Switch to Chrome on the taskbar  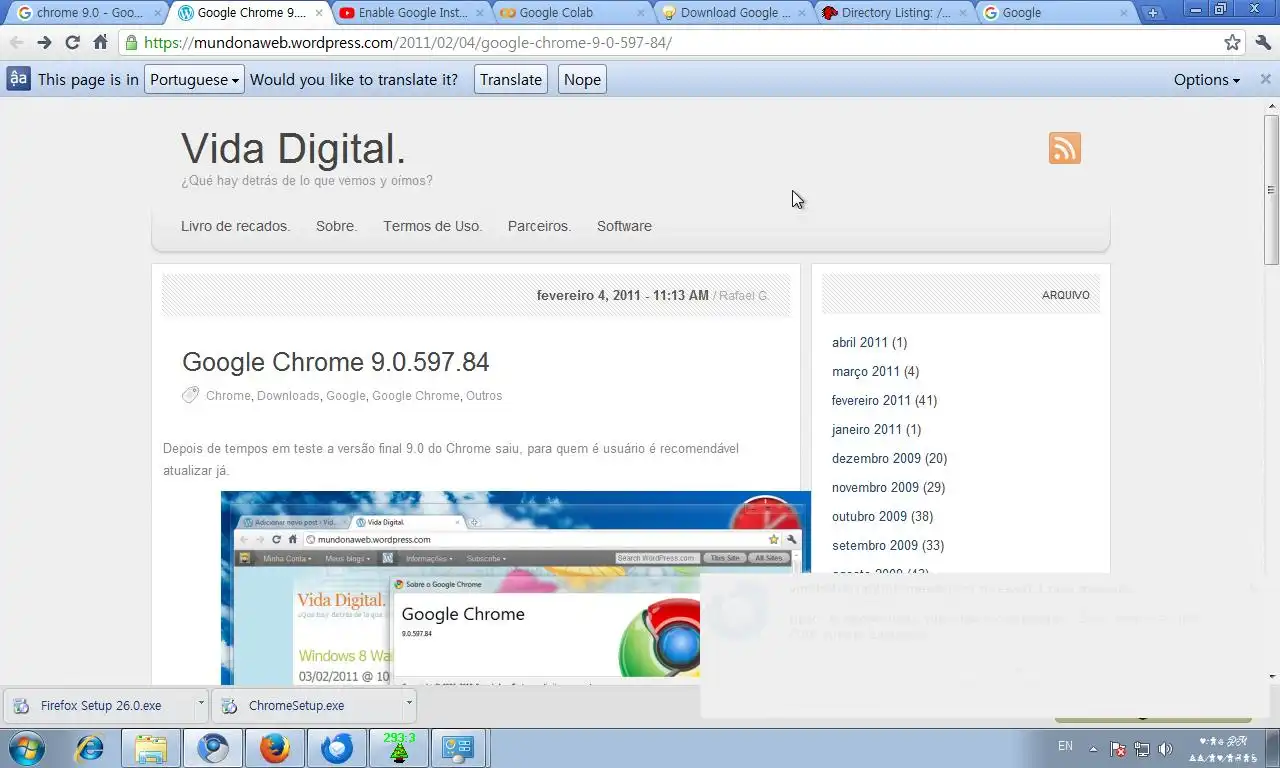pos(213,748)
